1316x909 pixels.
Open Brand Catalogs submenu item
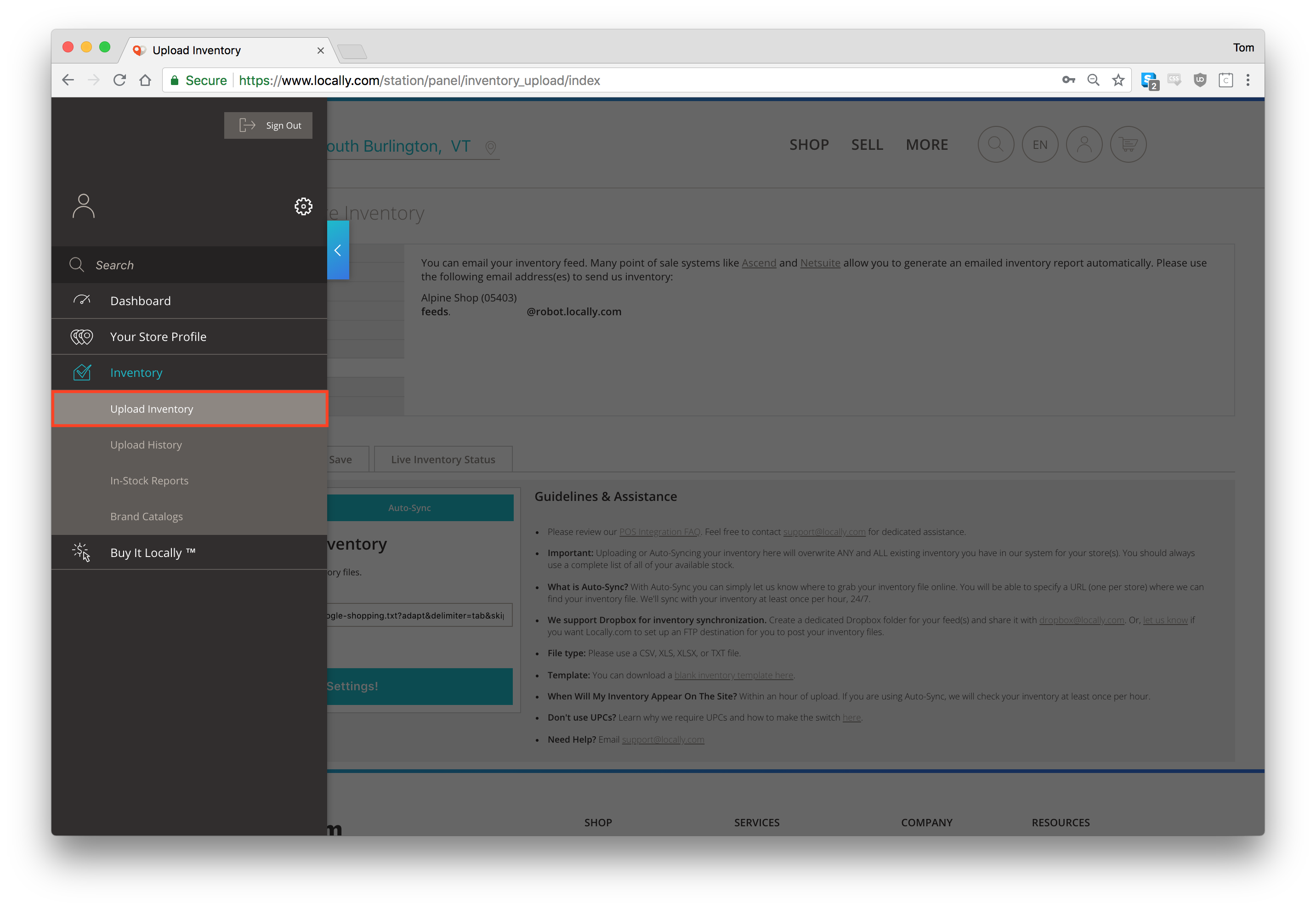146,517
